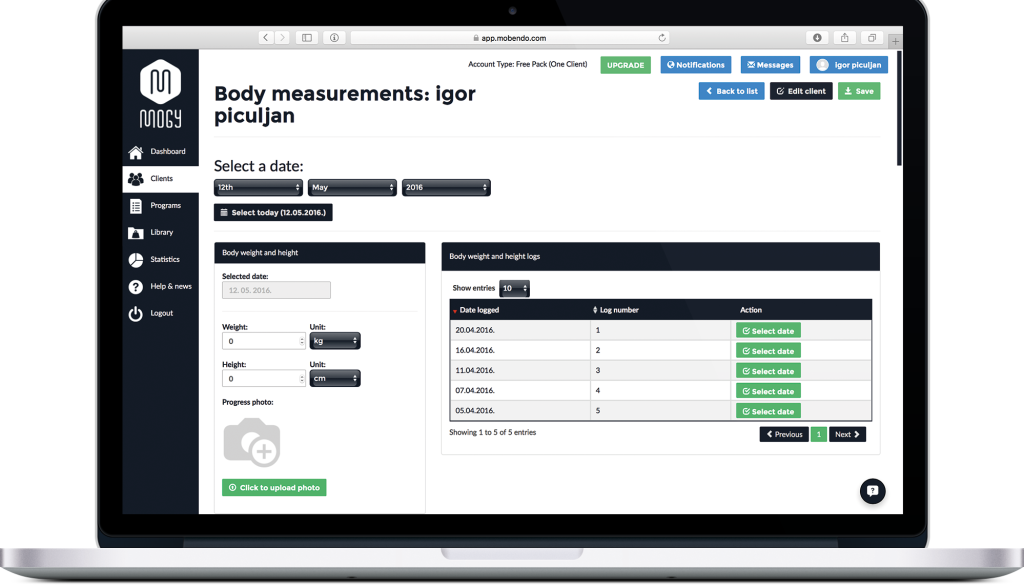Open the weight unit dropdown showing kg
Screen dimensions: 1024x588
335,341
